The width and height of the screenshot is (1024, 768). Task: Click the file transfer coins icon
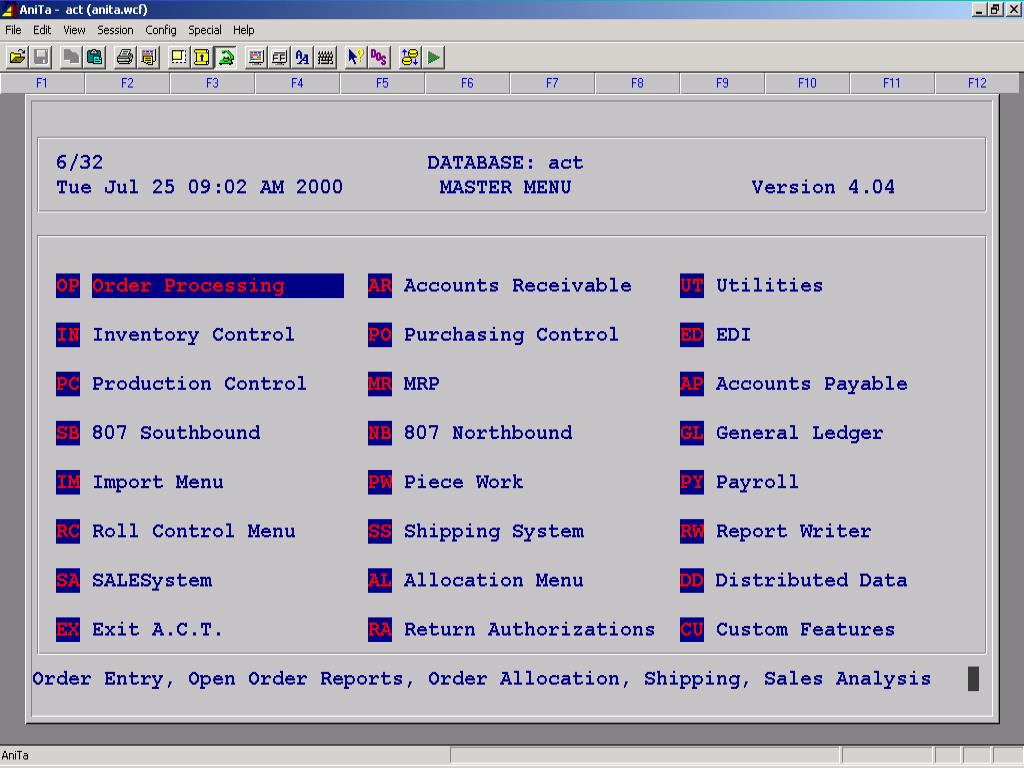click(x=409, y=57)
